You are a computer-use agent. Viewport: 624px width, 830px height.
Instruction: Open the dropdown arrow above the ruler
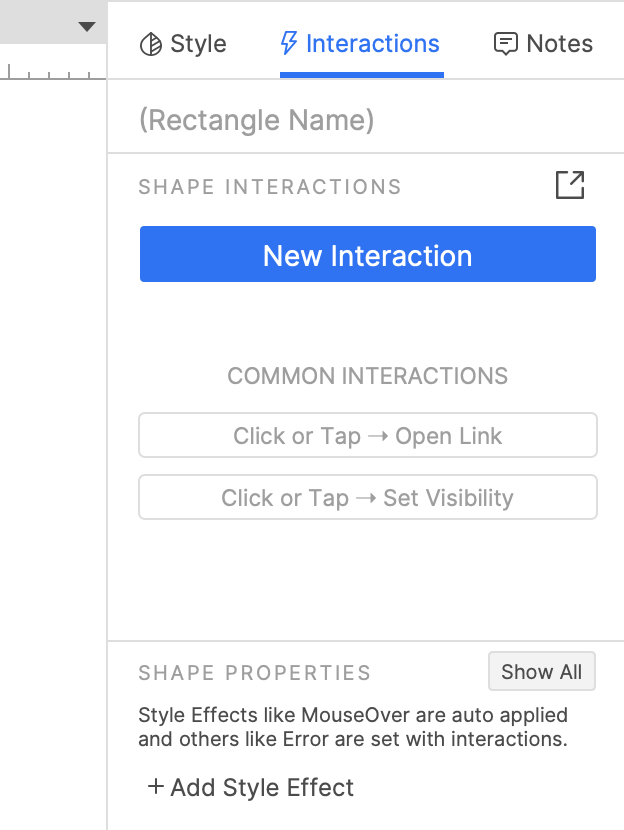coord(87,27)
